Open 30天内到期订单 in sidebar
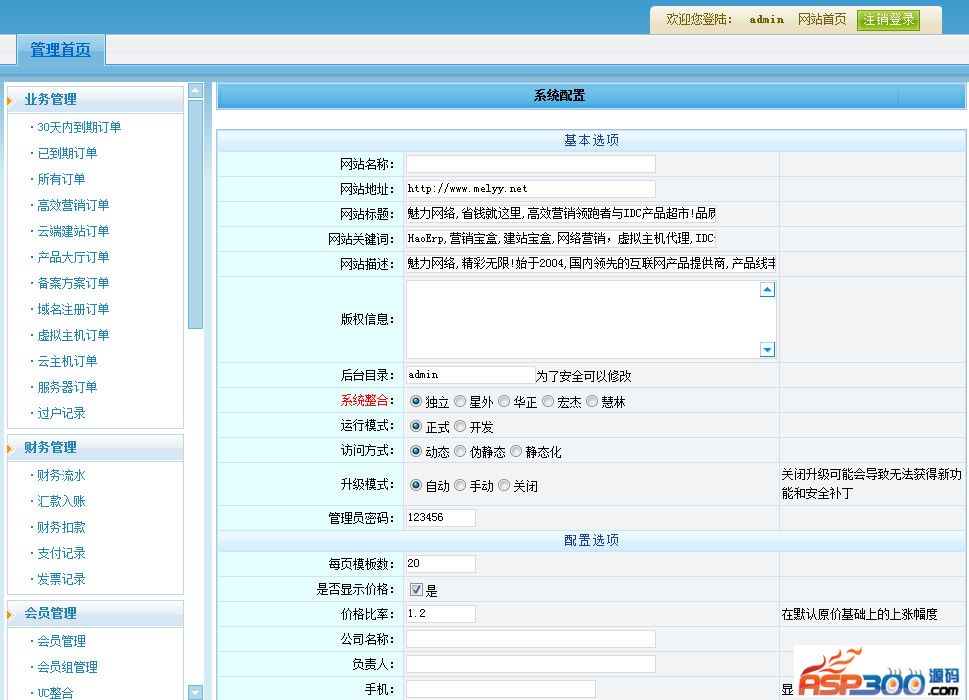 click(x=79, y=127)
